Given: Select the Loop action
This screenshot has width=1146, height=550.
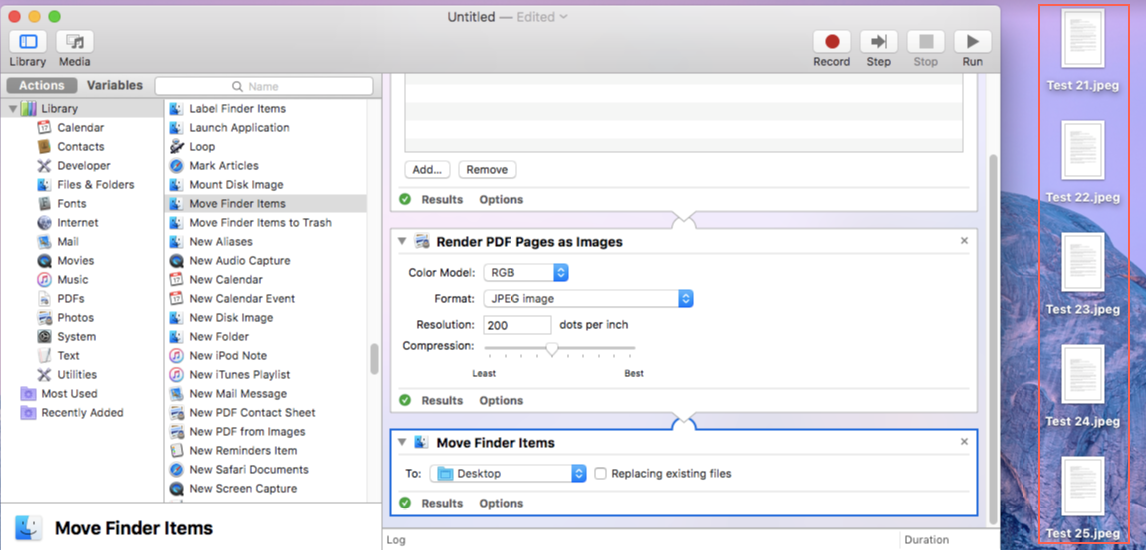Looking at the screenshot, I should 202,147.
